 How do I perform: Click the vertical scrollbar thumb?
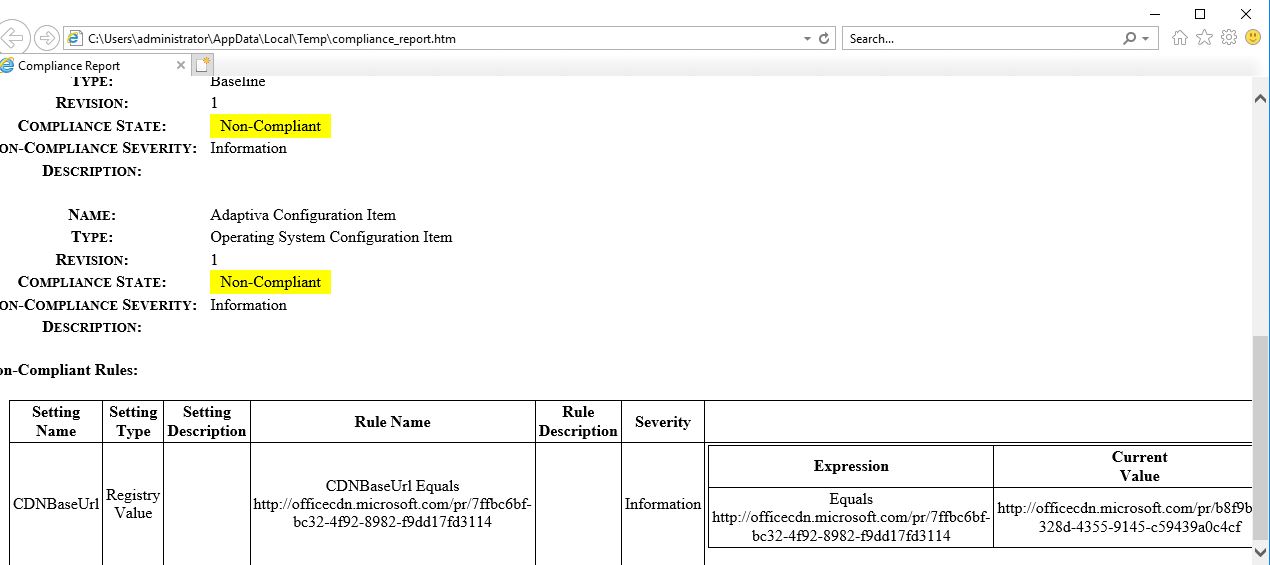1260,437
